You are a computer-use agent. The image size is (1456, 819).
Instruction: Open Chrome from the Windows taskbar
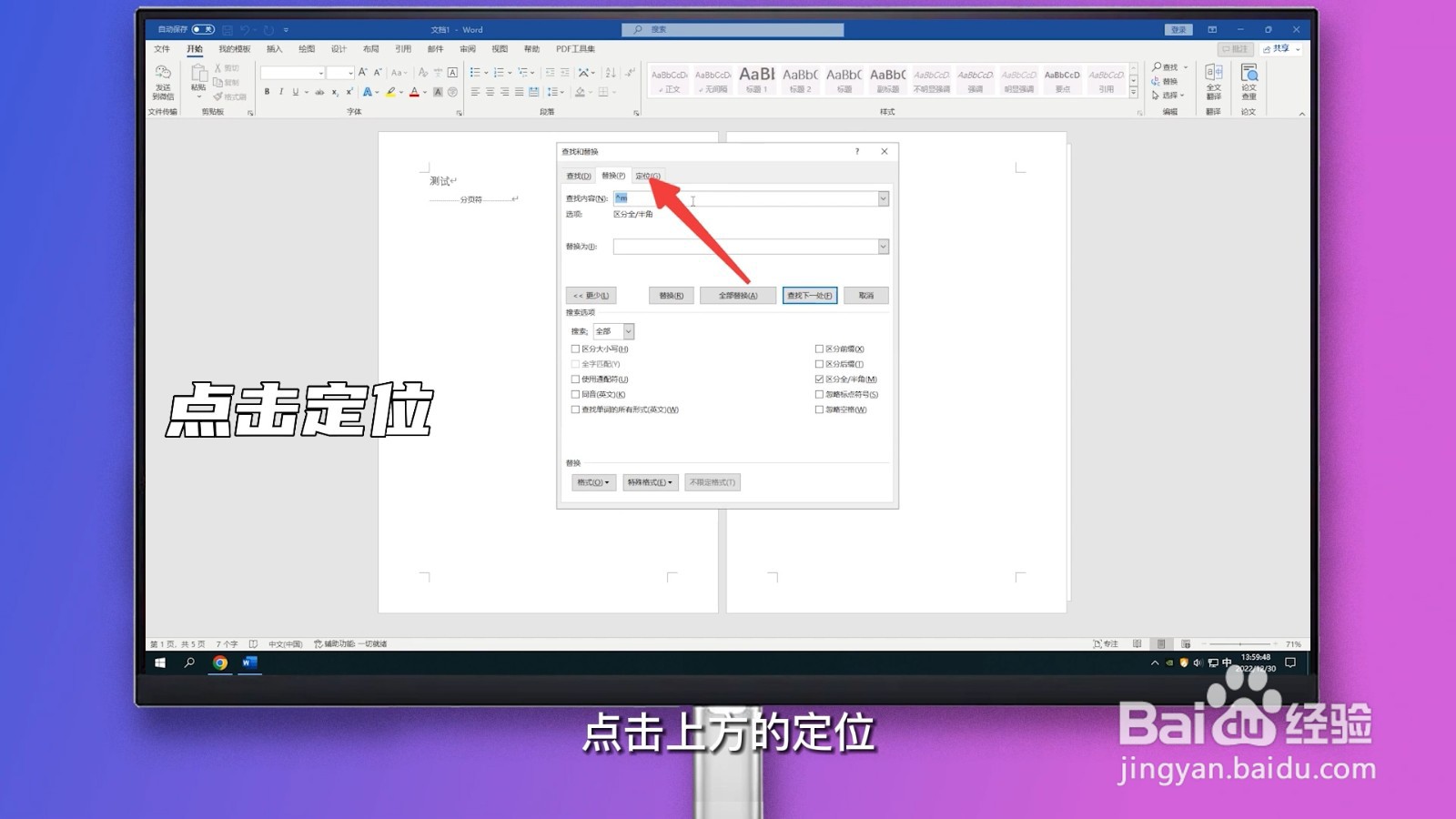point(219,663)
